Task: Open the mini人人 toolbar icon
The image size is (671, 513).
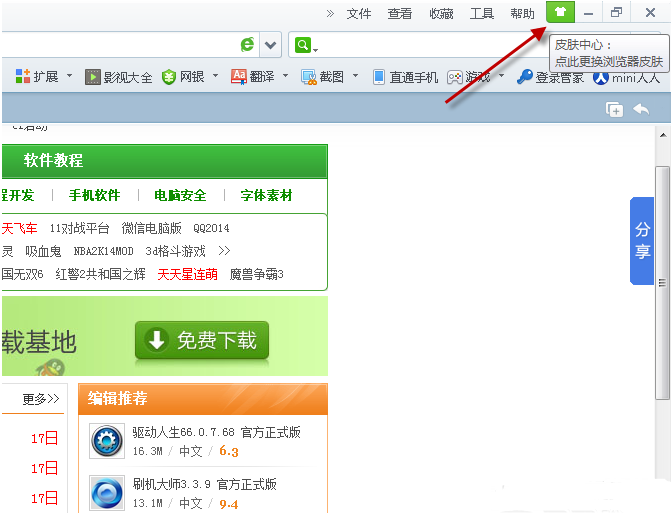Action: (600, 78)
